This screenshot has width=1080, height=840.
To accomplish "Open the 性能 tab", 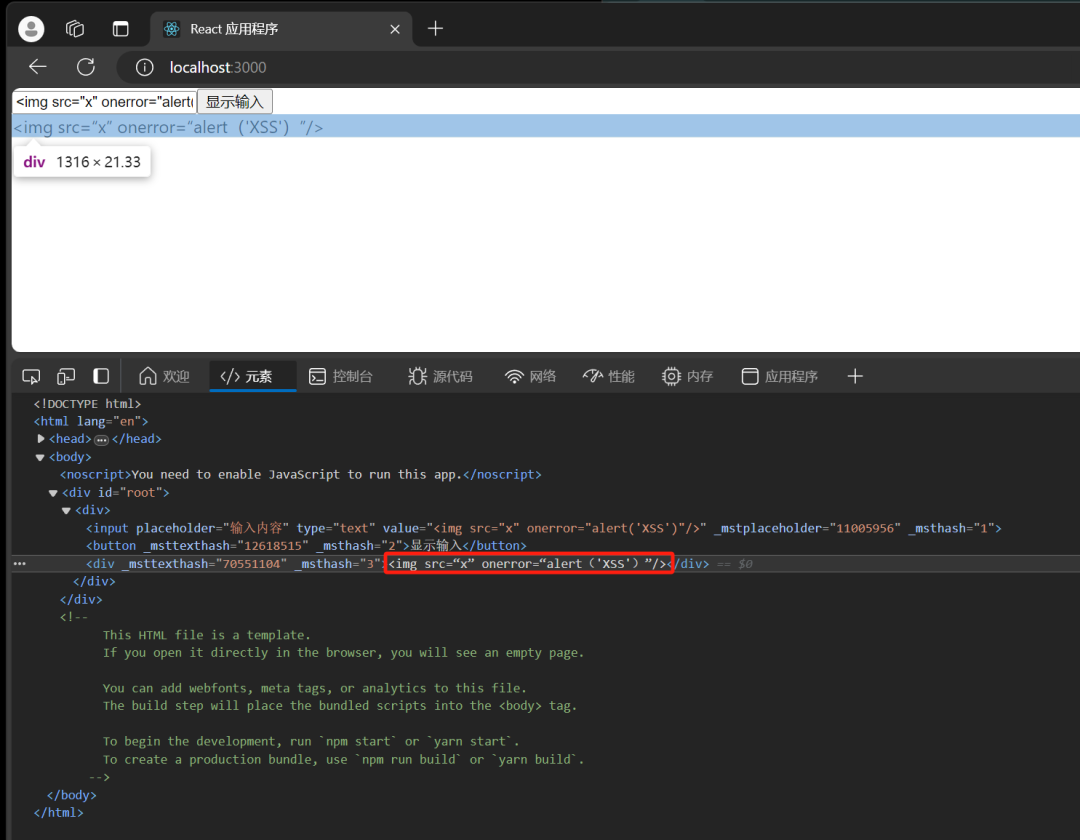I will pos(609,376).
